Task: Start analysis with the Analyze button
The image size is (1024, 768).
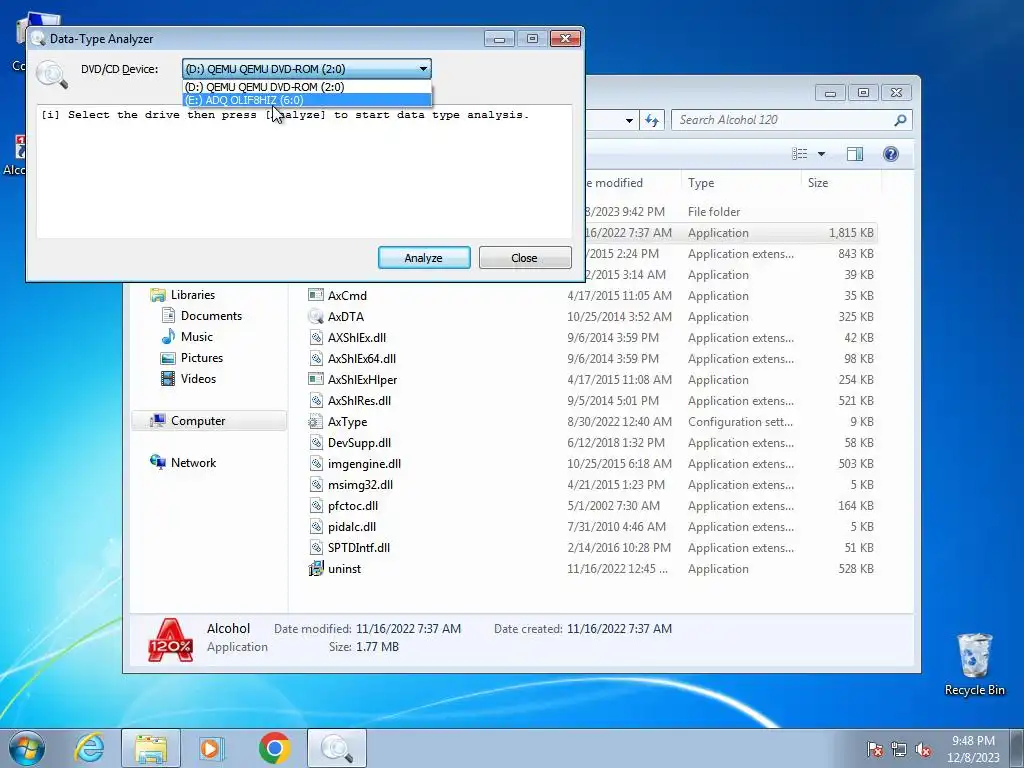Action: (424, 258)
